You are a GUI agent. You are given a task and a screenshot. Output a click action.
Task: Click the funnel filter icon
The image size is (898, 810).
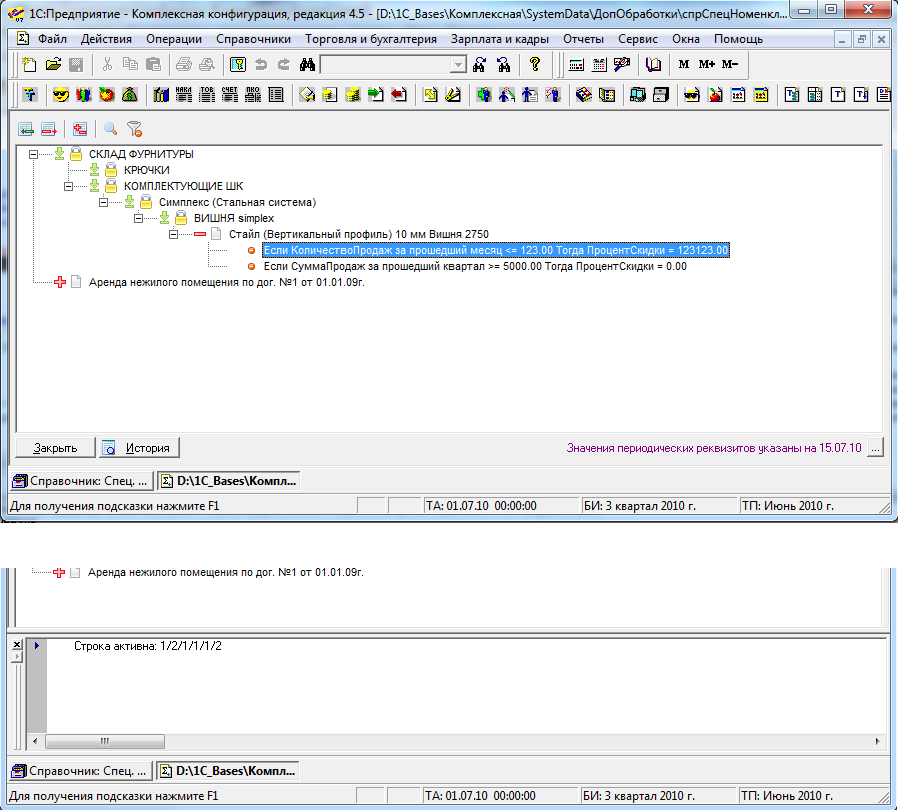coord(135,129)
